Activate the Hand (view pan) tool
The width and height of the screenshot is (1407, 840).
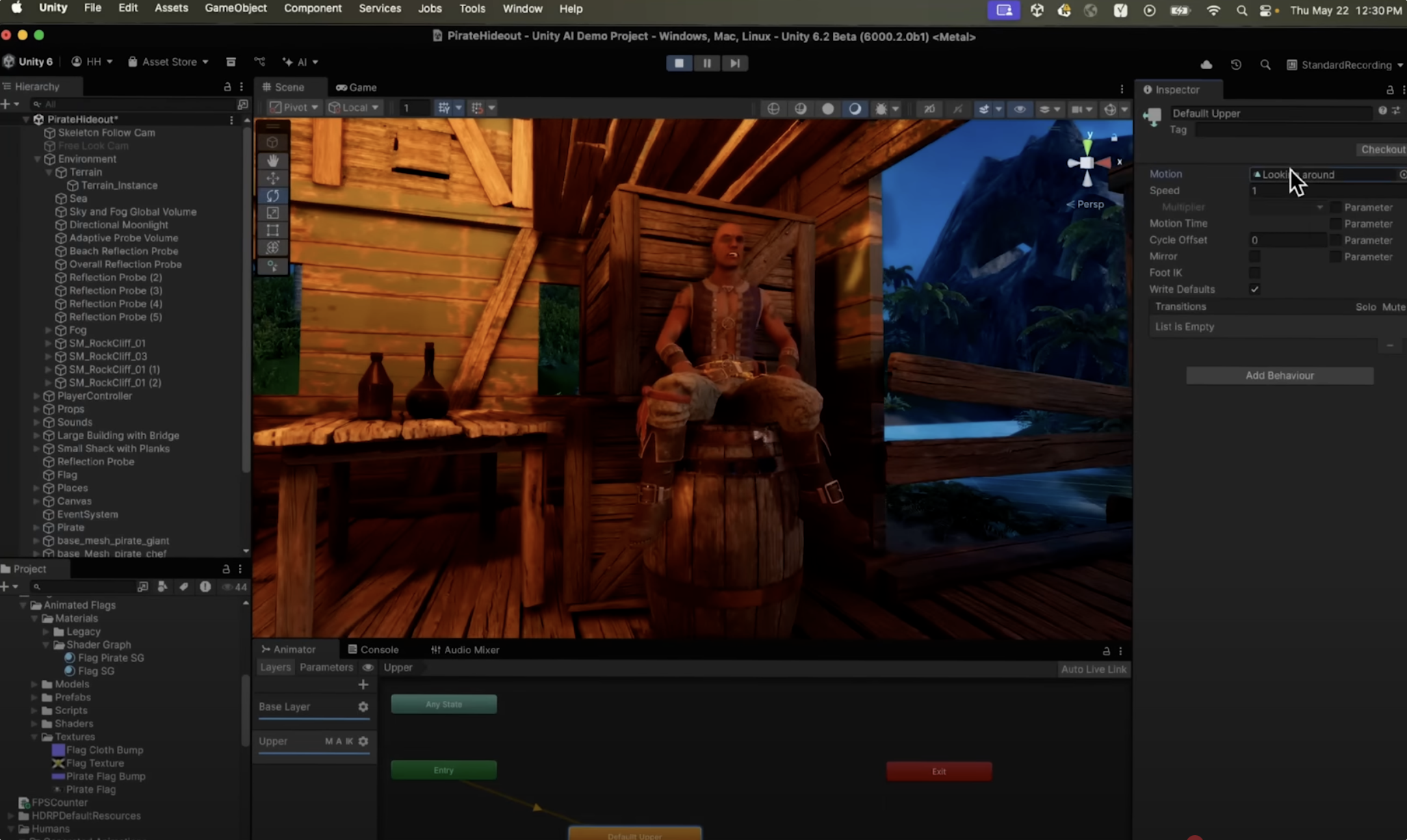(x=272, y=161)
